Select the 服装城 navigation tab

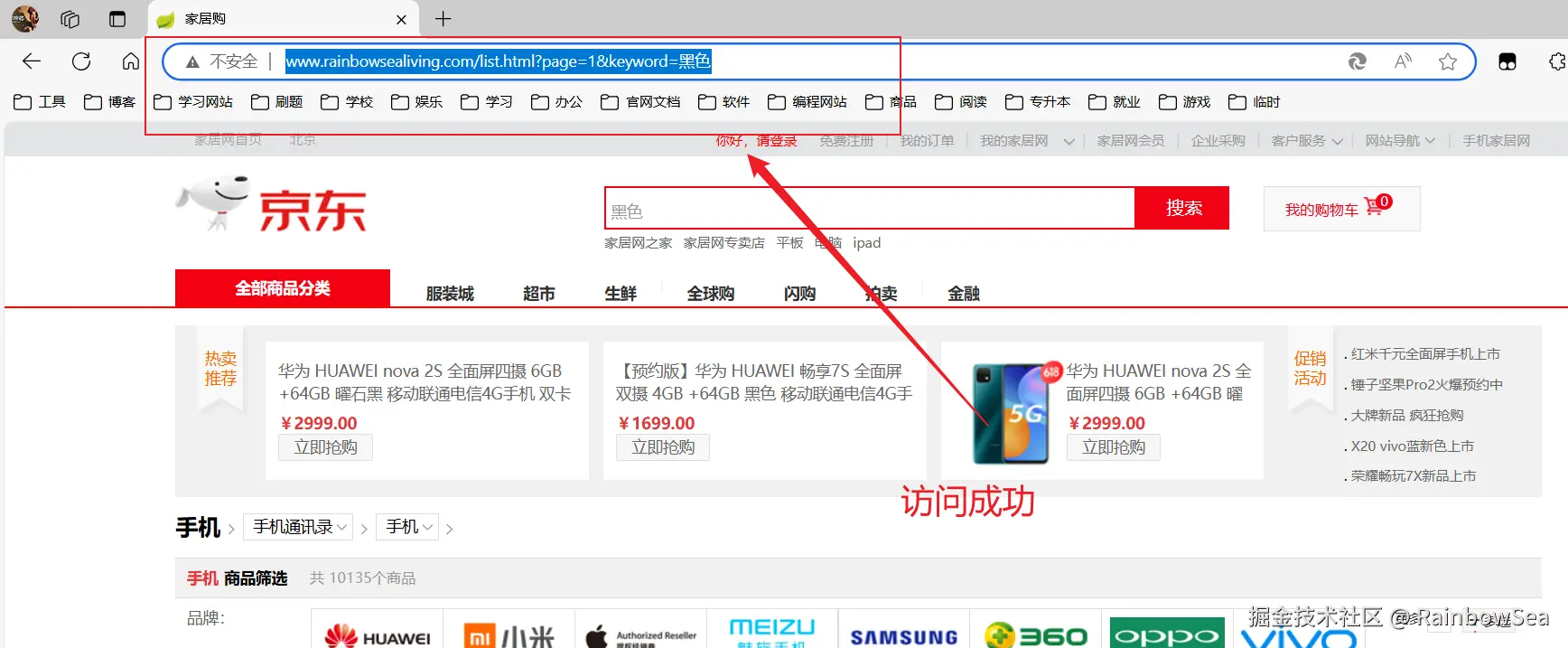pos(450,294)
